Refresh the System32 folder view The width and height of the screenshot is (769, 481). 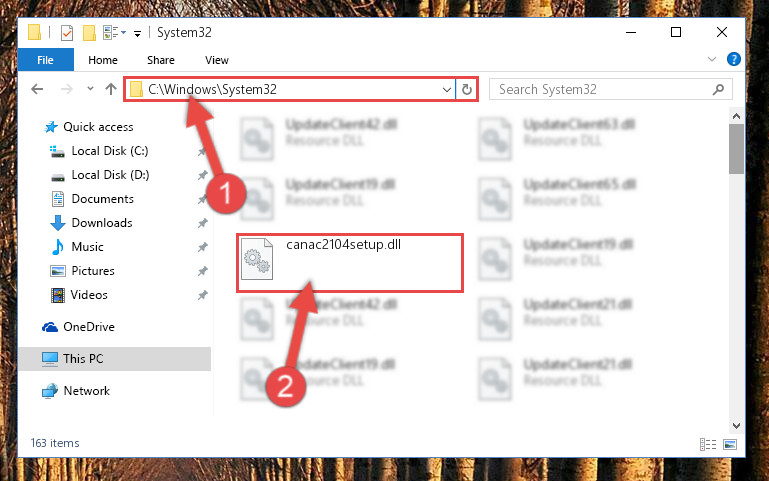[x=466, y=89]
